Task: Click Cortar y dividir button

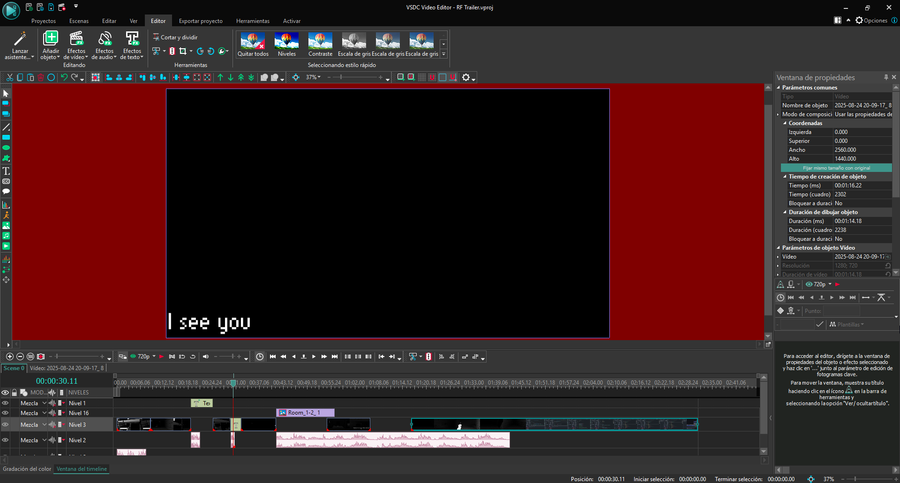Action: tap(175, 37)
